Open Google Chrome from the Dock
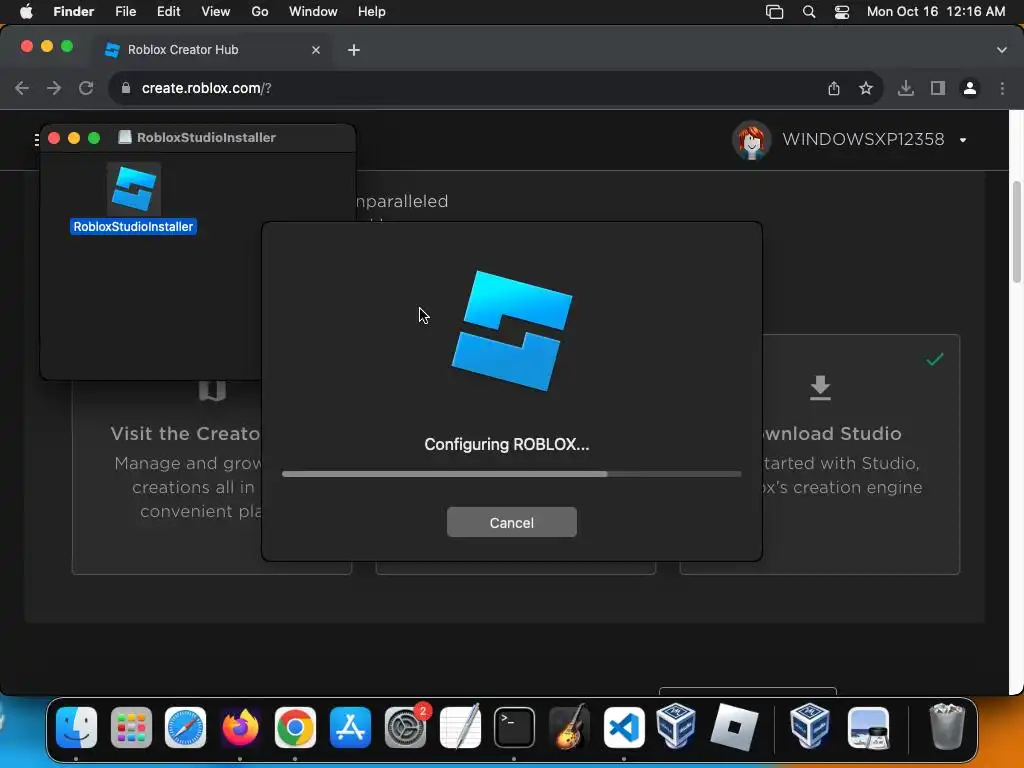Viewport: 1024px width, 768px height. 295,727
